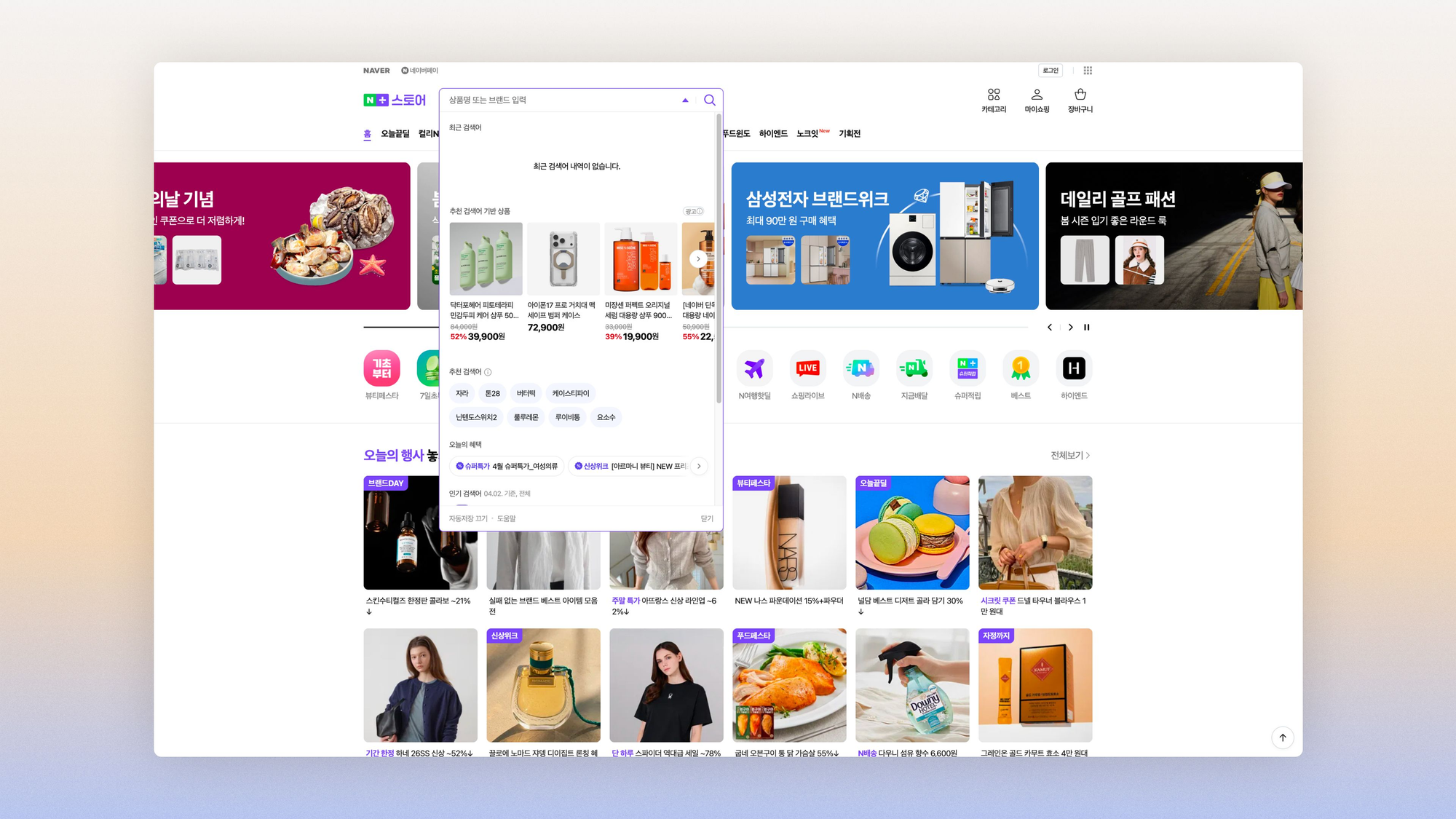Turn off search autosave (자동저장 끄기)
This screenshot has height=819, width=1456.
[468, 518]
